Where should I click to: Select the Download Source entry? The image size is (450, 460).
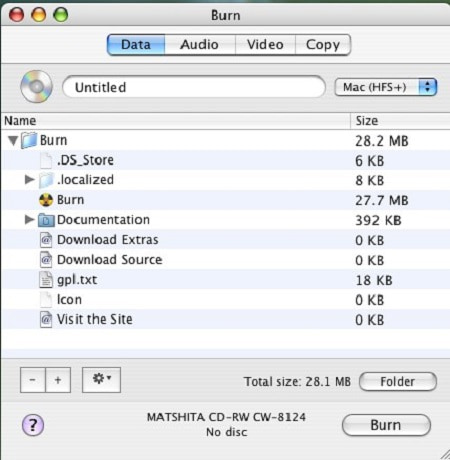coord(110,260)
